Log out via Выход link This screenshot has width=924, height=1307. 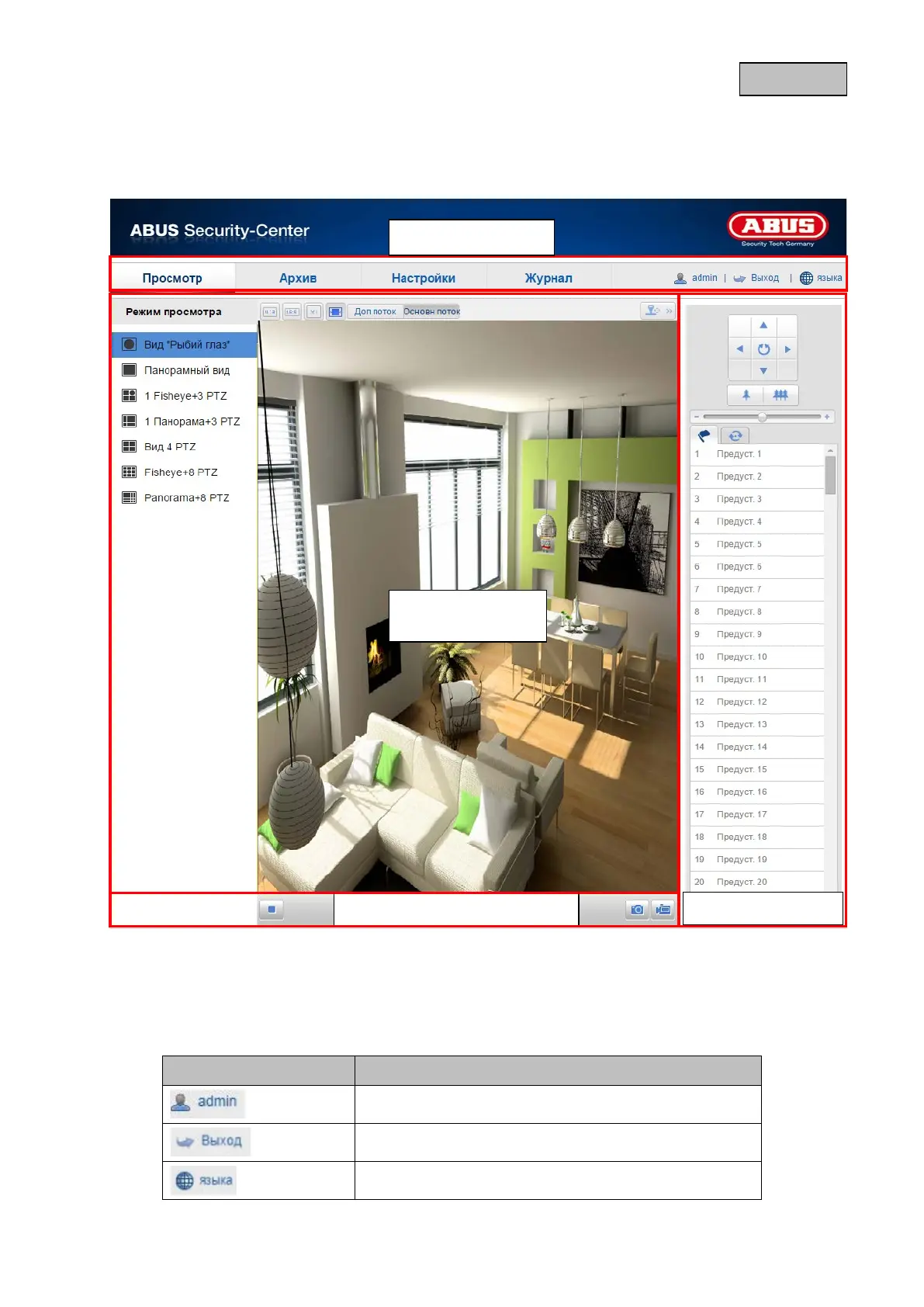[x=756, y=278]
